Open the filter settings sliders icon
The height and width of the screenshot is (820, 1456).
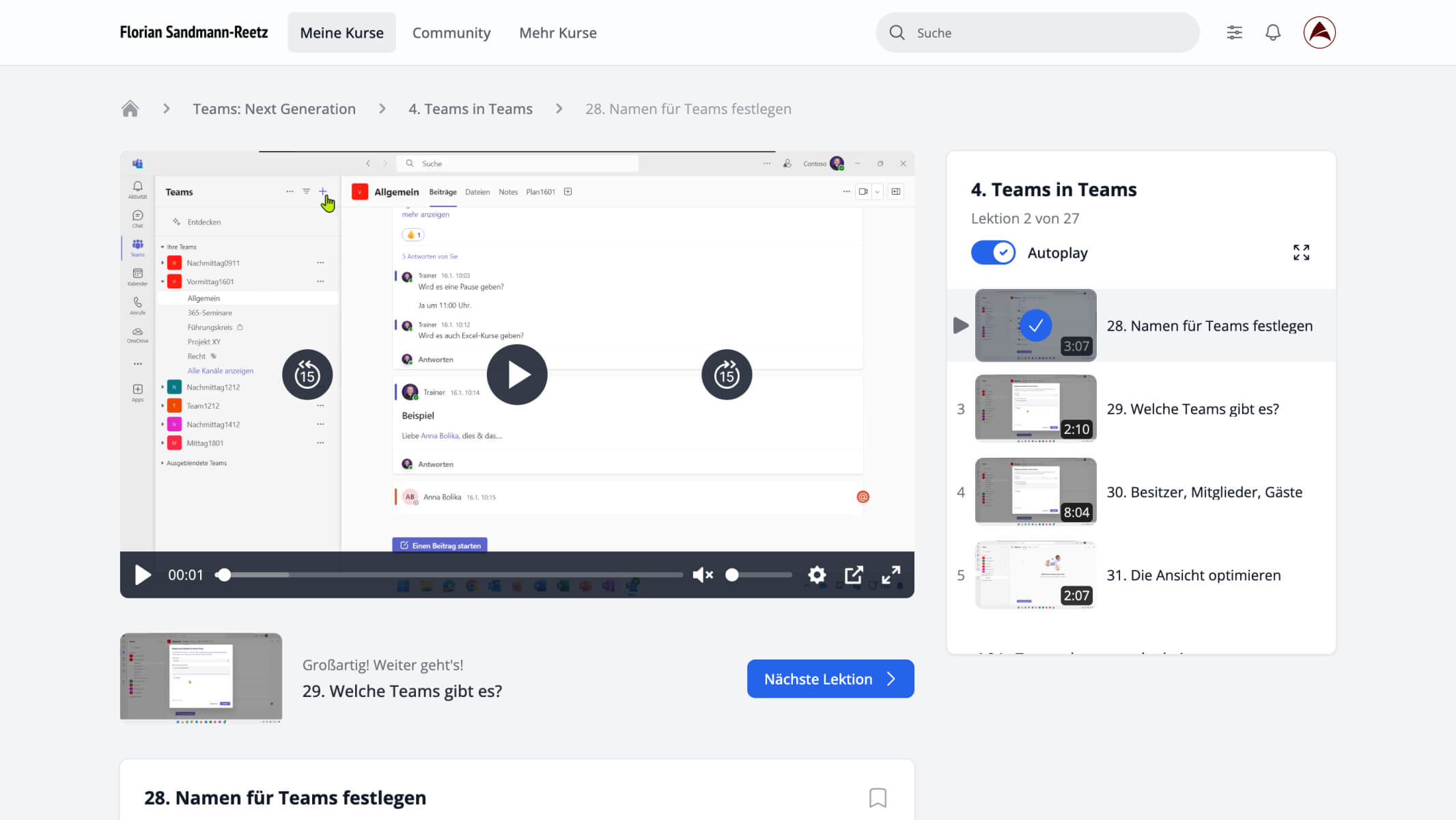pos(1234,33)
